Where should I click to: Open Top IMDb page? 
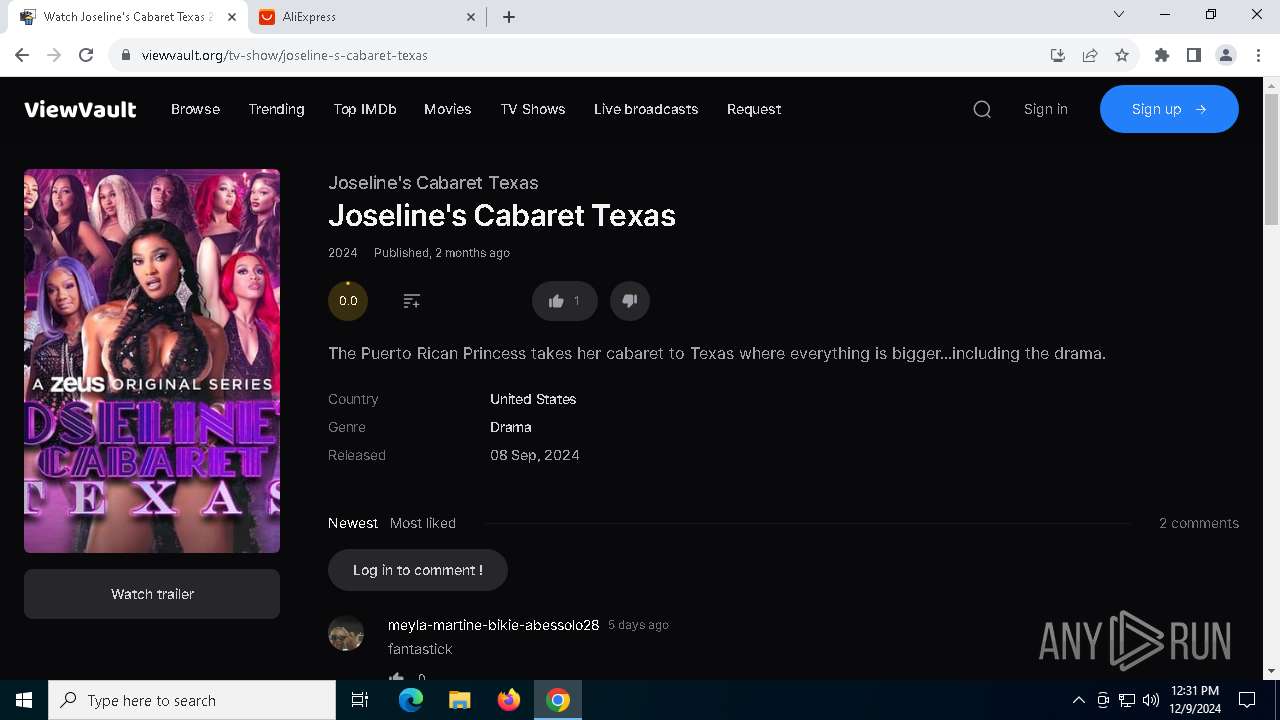[365, 109]
